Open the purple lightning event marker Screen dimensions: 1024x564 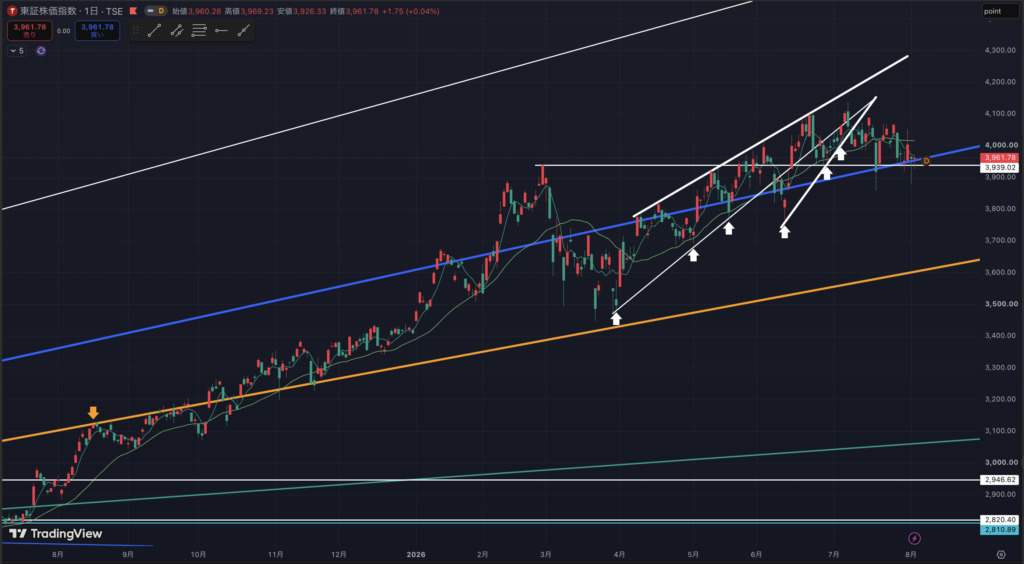pyautogui.click(x=915, y=539)
